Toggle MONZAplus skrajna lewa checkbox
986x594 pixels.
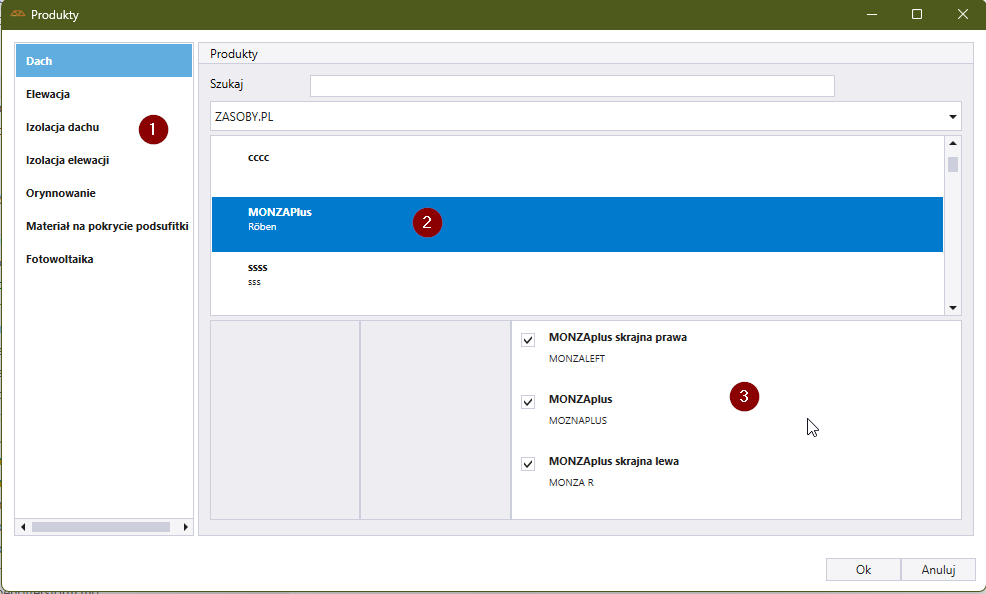(528, 464)
